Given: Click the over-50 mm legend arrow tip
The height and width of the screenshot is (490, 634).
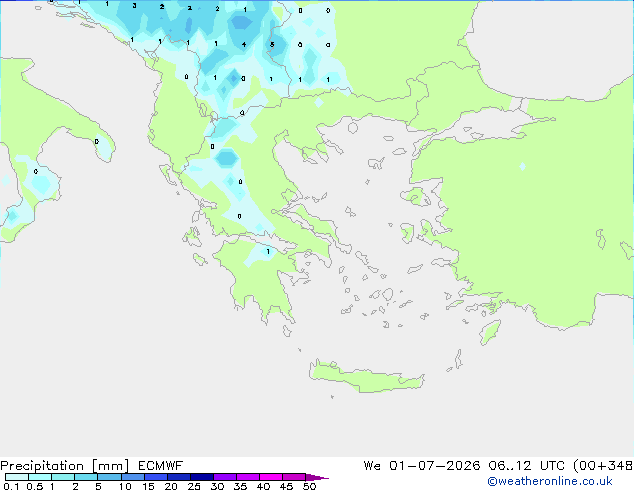Looking at the screenshot, I should (317, 477).
